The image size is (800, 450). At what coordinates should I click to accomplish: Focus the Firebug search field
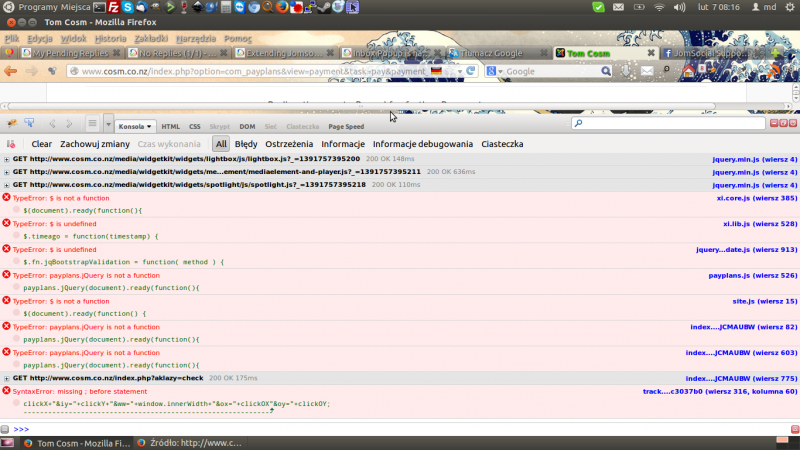click(668, 123)
